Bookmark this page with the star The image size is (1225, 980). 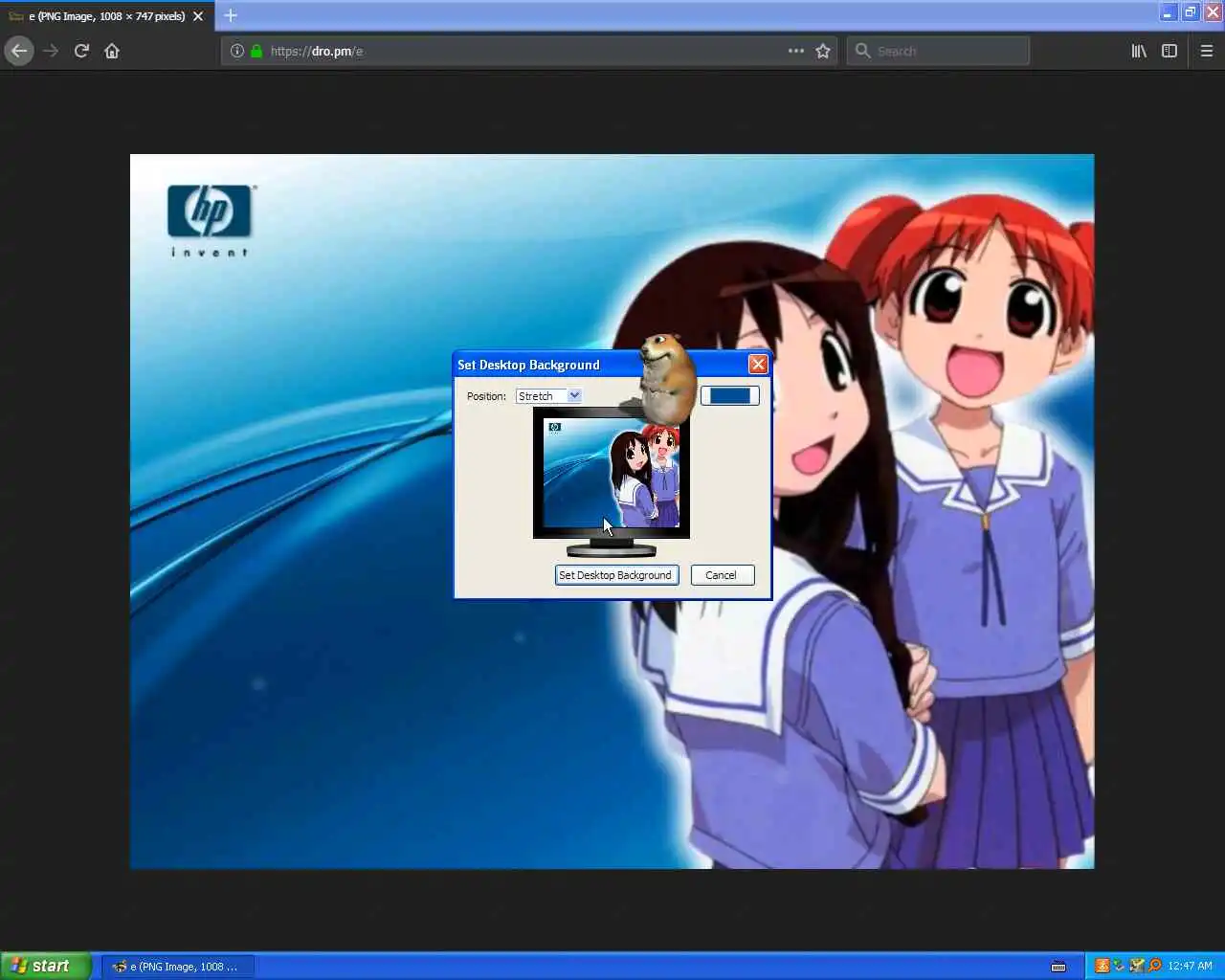(x=823, y=51)
